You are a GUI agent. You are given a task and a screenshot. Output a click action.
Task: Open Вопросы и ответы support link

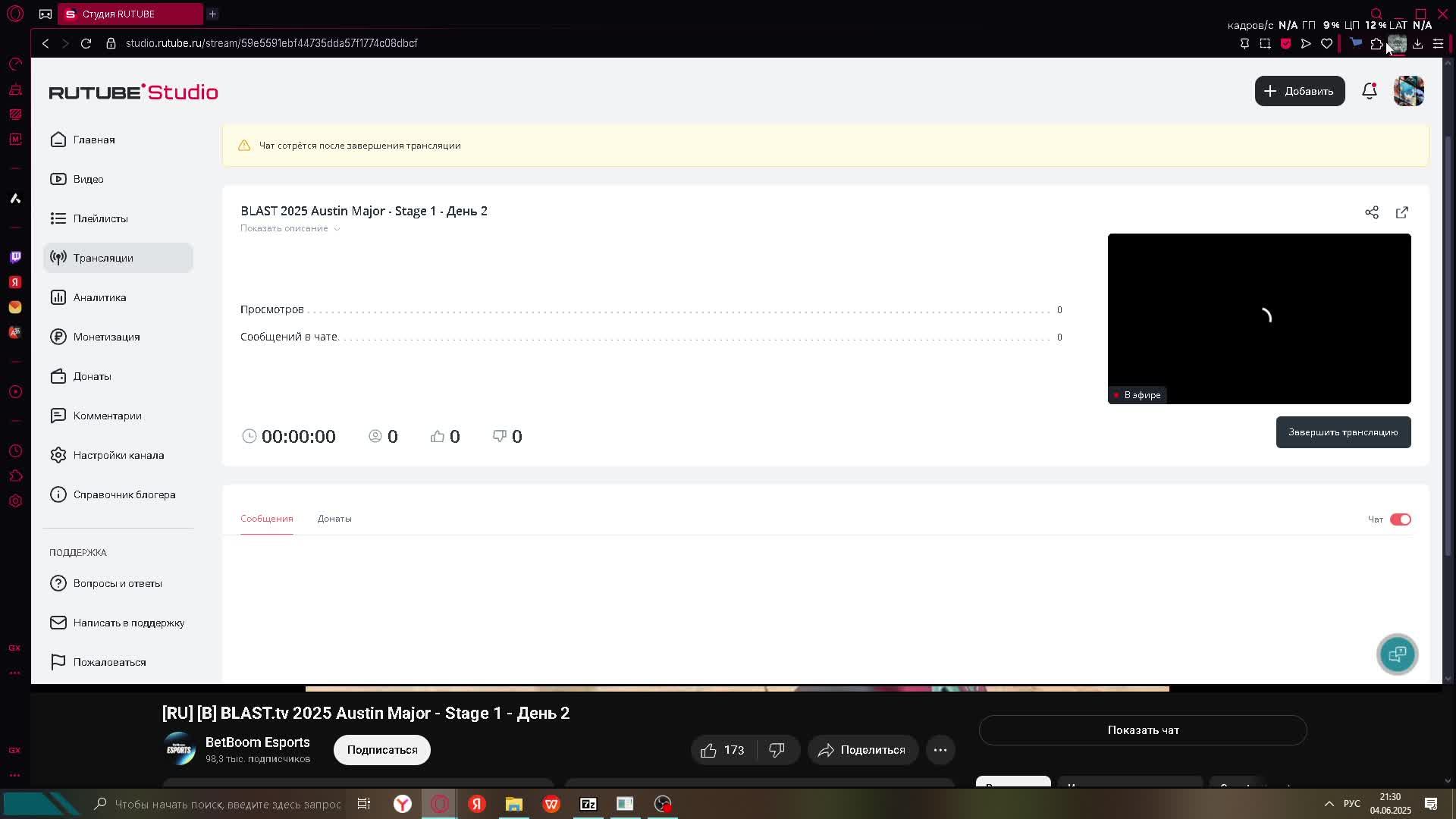tap(105, 583)
